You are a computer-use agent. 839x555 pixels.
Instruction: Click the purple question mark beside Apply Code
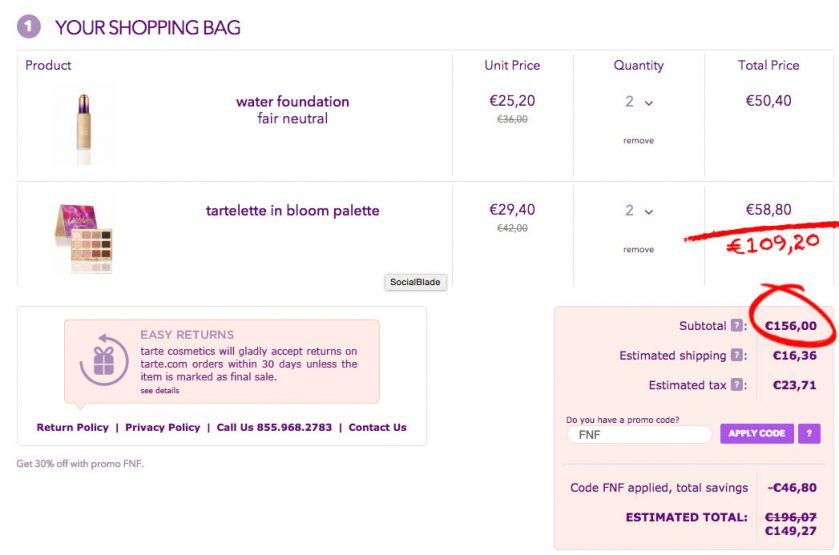(809, 434)
